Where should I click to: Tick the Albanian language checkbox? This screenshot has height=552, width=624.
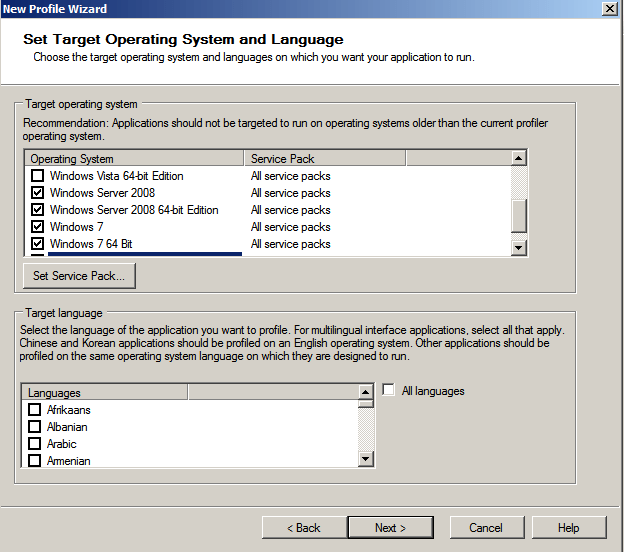pyautogui.click(x=35, y=426)
